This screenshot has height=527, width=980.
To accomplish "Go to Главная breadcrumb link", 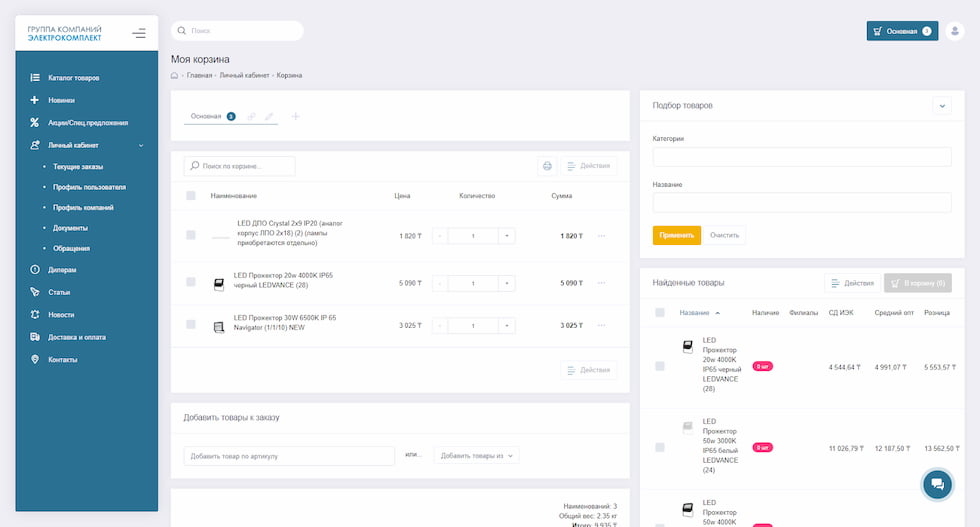I will click(x=199, y=75).
